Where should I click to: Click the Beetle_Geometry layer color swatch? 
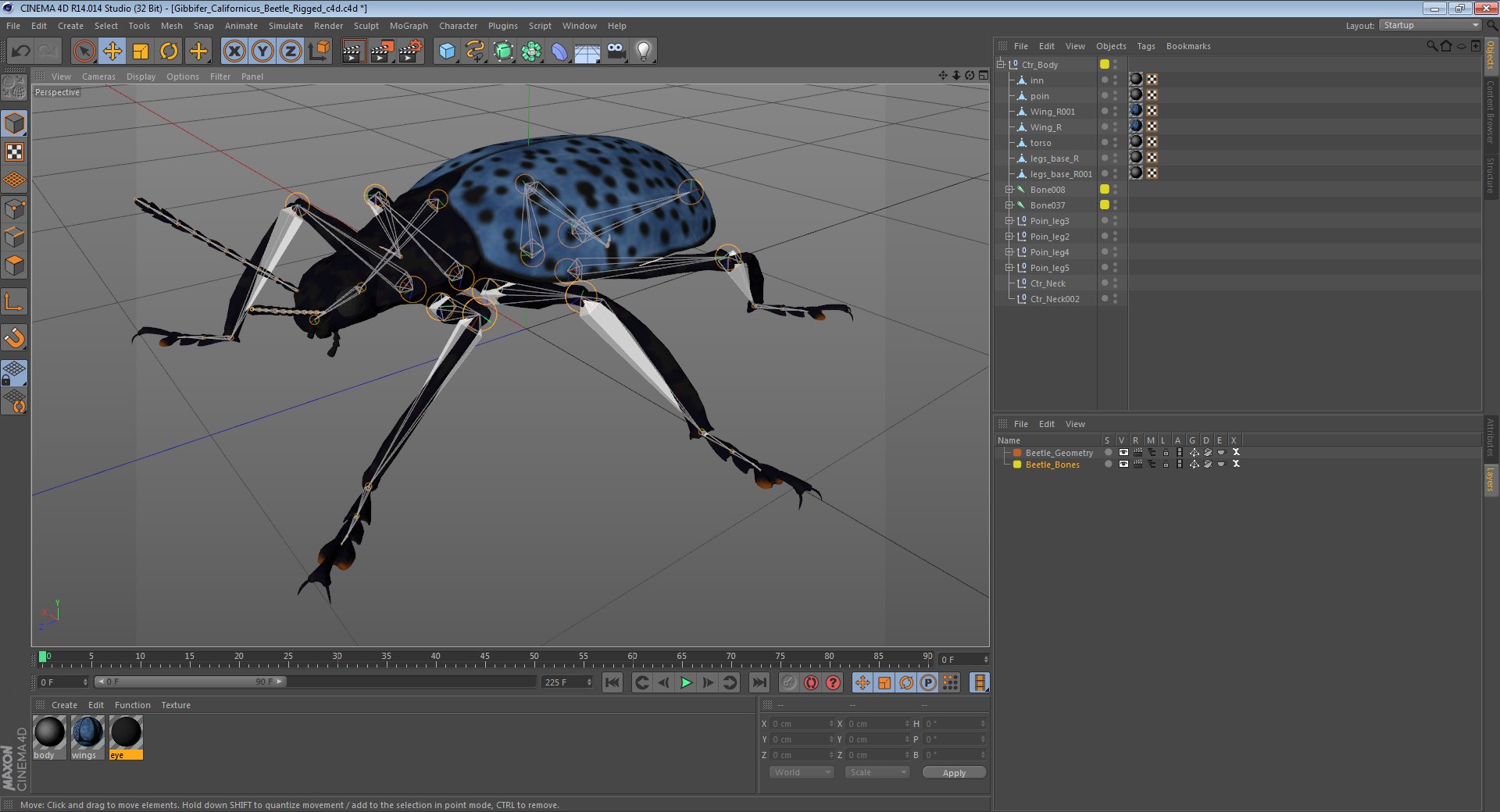coord(1017,453)
